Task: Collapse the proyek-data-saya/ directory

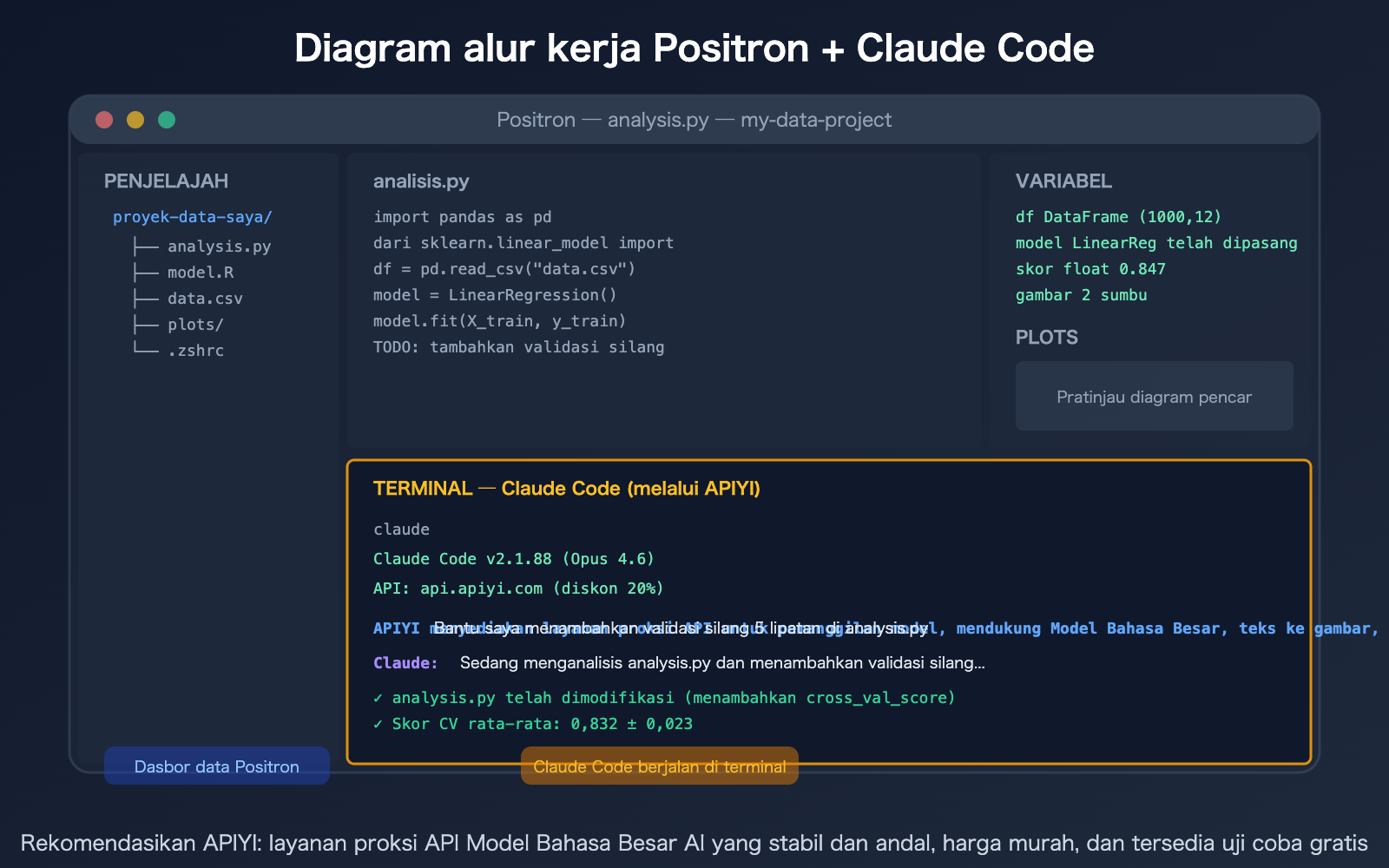Action: click(192, 216)
